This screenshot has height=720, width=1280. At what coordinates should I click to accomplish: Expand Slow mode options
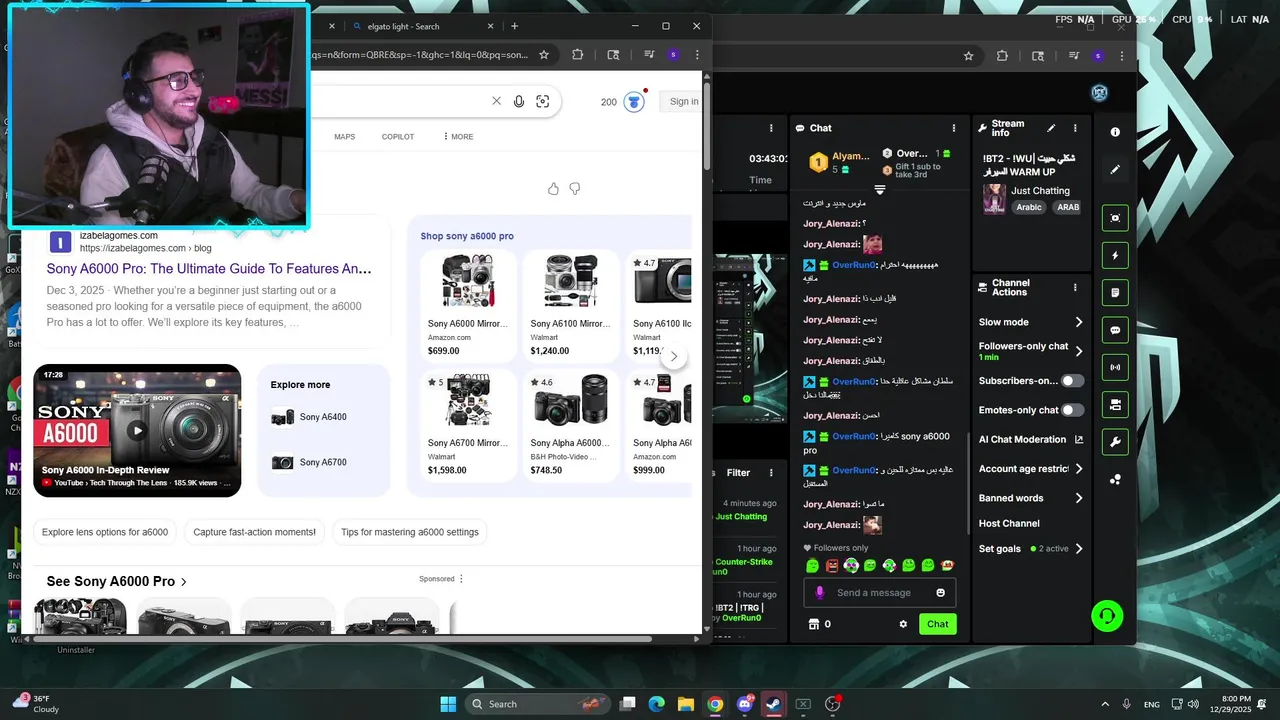click(x=1031, y=322)
